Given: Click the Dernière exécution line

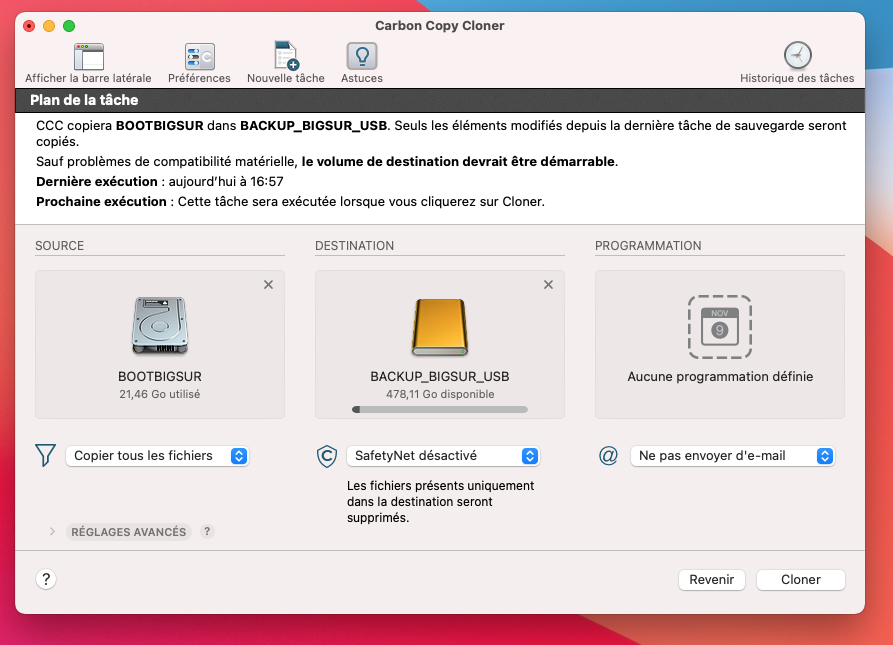Looking at the screenshot, I should click(x=159, y=182).
